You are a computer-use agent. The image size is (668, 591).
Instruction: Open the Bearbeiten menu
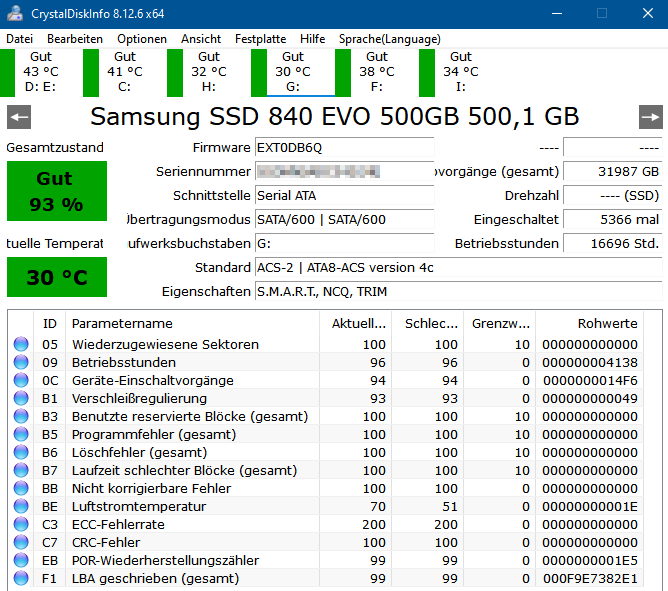75,39
